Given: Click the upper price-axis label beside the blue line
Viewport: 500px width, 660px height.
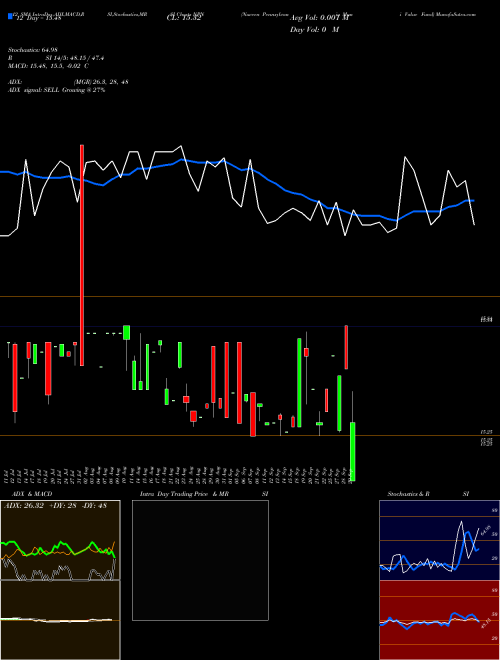Looking at the screenshot, I should (x=487, y=320).
